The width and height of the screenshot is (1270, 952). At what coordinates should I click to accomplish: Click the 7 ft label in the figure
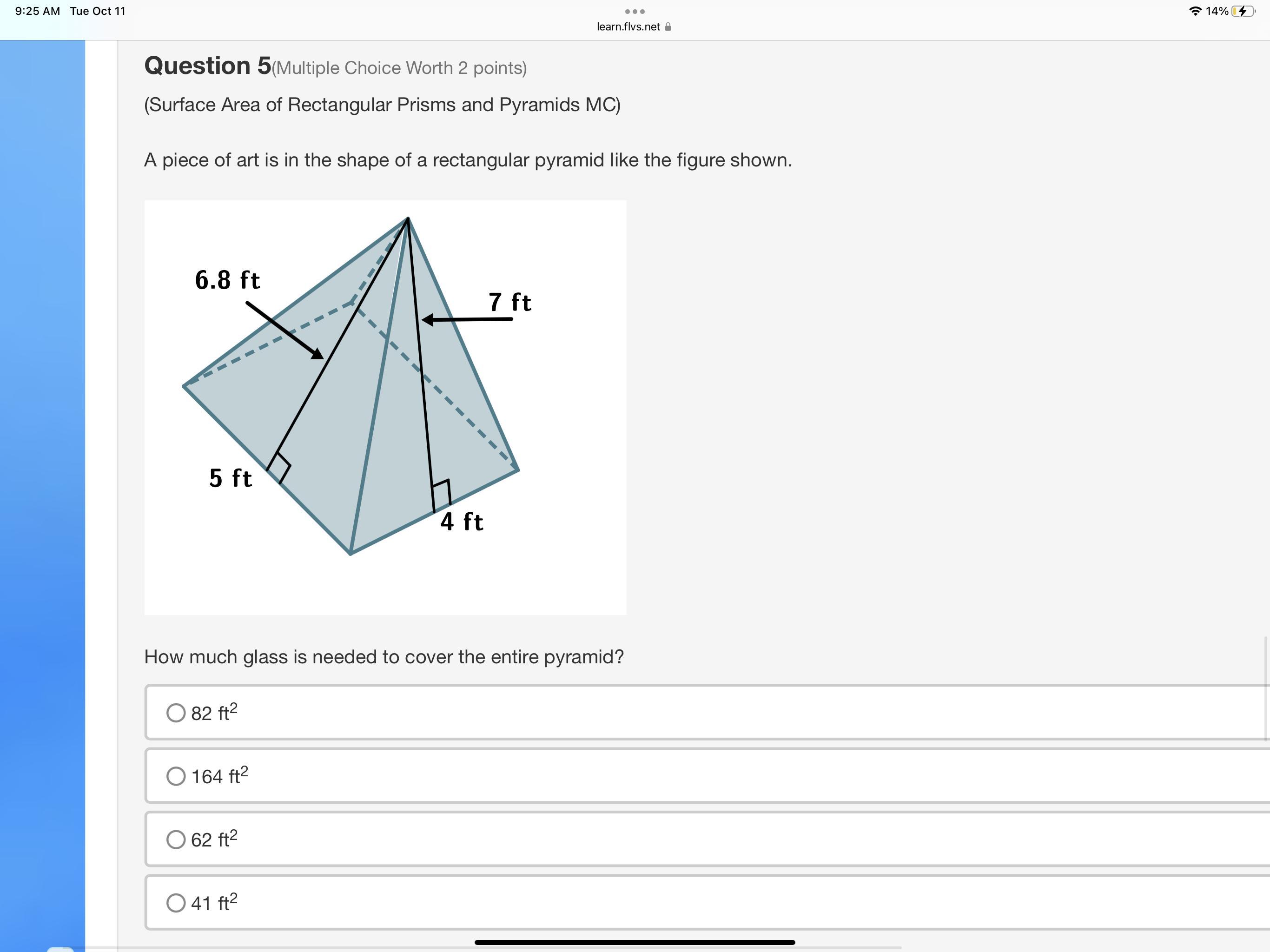[x=510, y=302]
